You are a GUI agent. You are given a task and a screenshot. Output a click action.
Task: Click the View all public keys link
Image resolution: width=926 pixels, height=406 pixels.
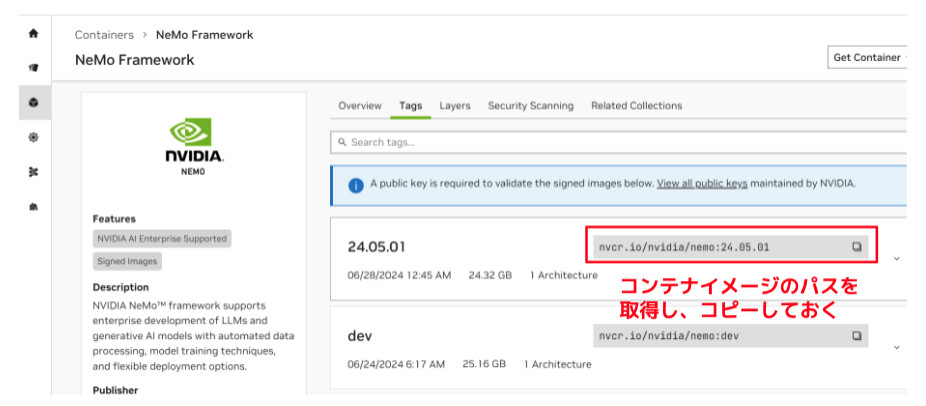[x=702, y=184]
